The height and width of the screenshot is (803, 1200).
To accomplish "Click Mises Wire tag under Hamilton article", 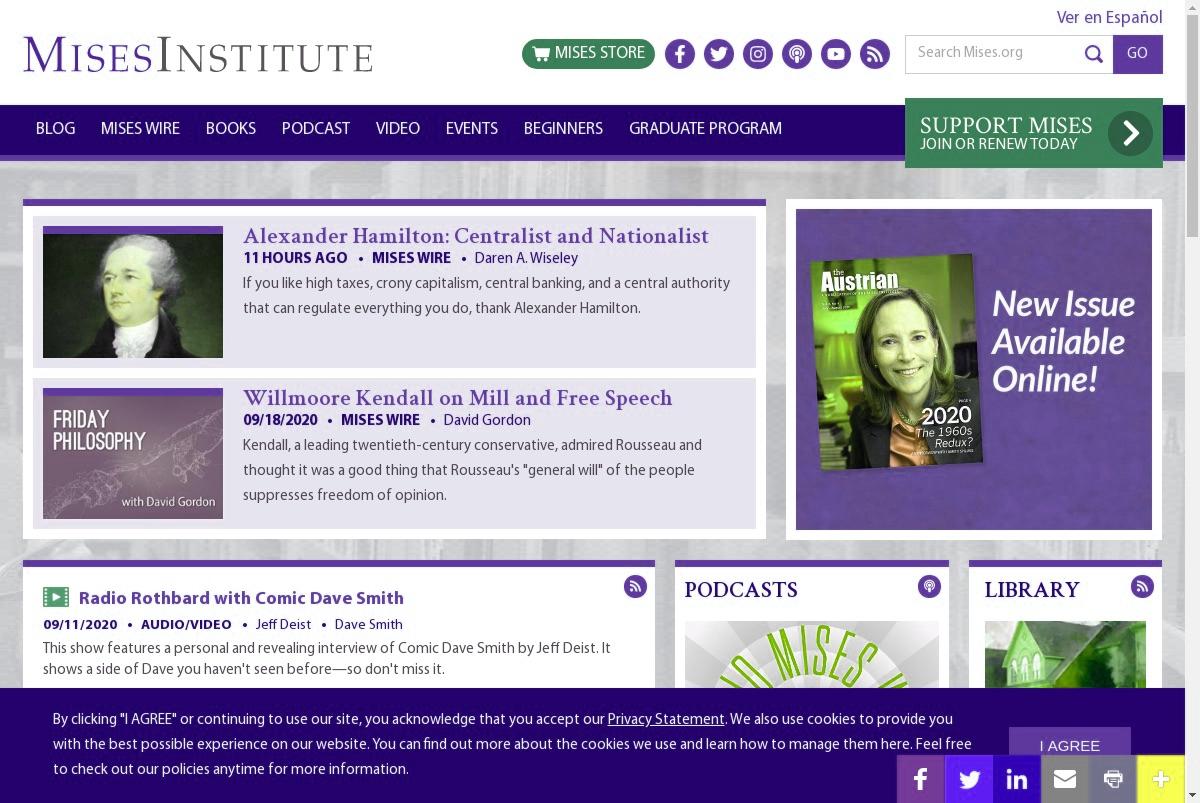I will click(x=411, y=258).
